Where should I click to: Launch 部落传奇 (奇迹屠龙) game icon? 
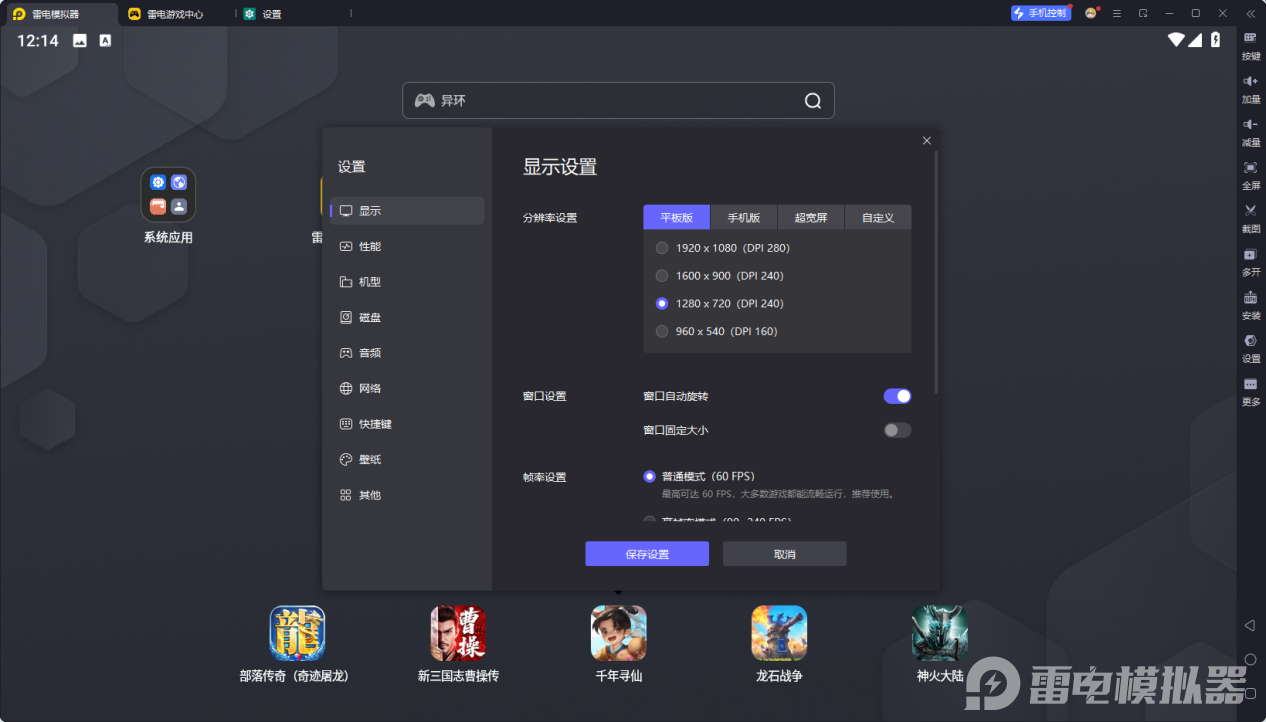298,633
